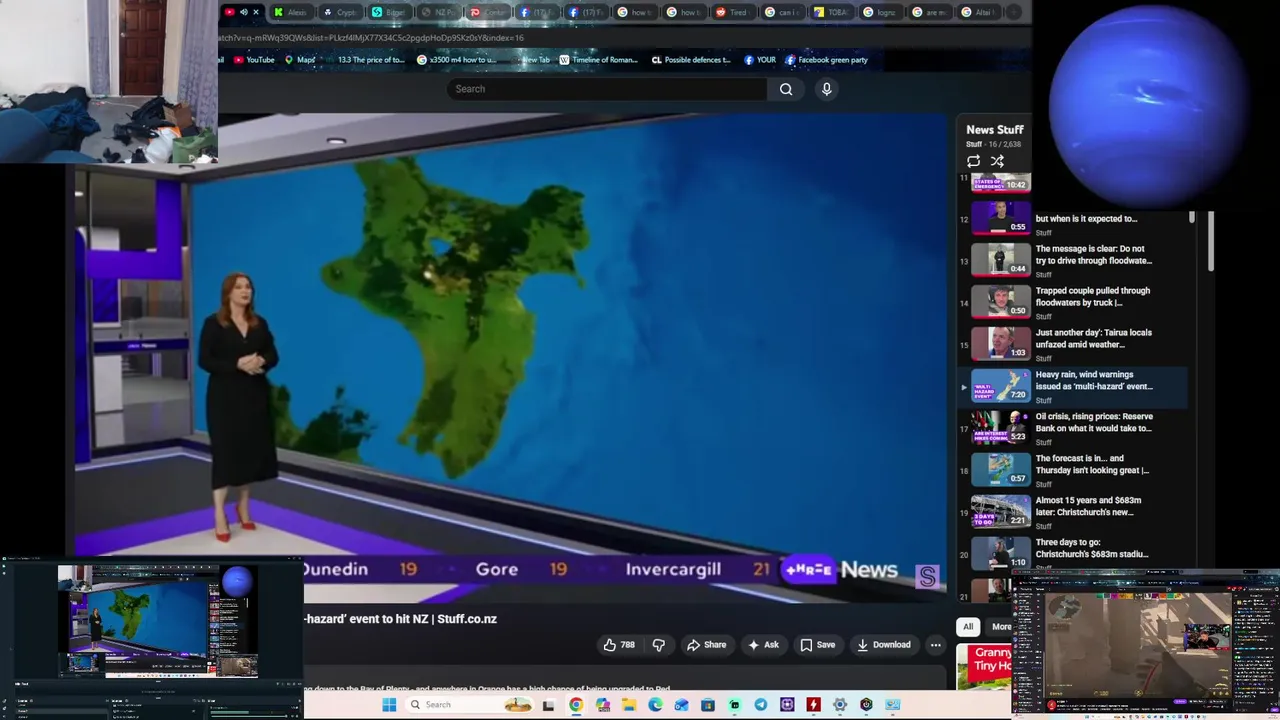The image size is (1280, 720).
Task: Open the YouTube bookmark
Action: point(254,60)
